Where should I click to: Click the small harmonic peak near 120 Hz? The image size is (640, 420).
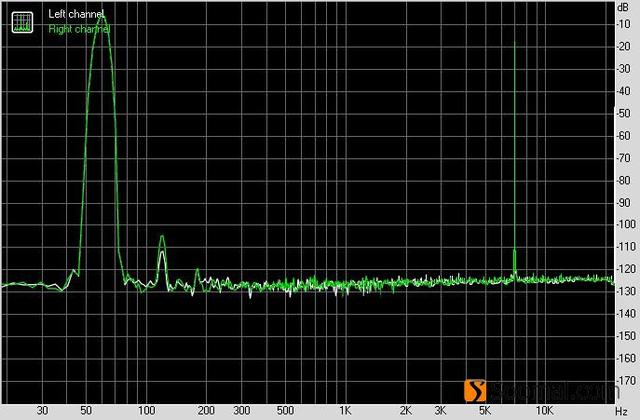[162, 240]
